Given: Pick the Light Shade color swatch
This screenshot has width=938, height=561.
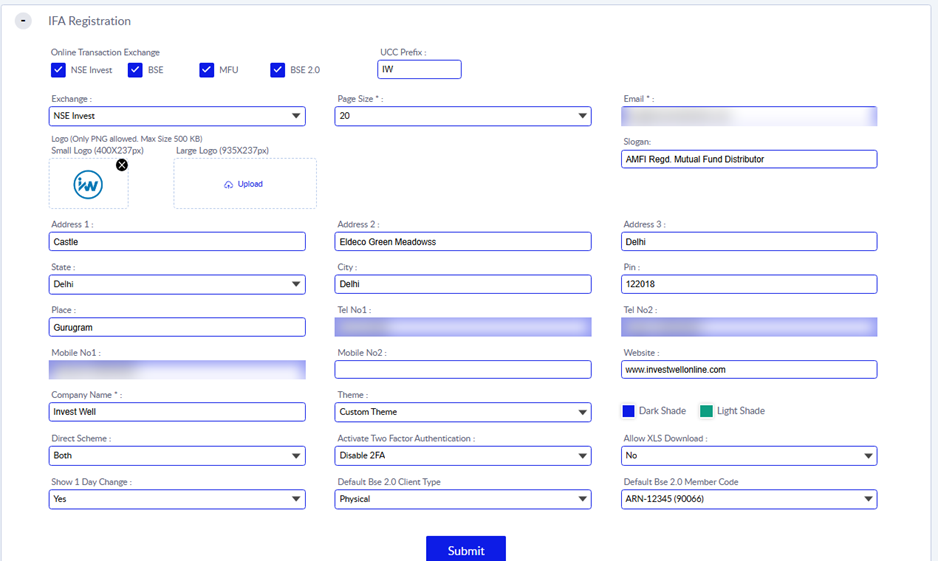Looking at the screenshot, I should pos(706,411).
